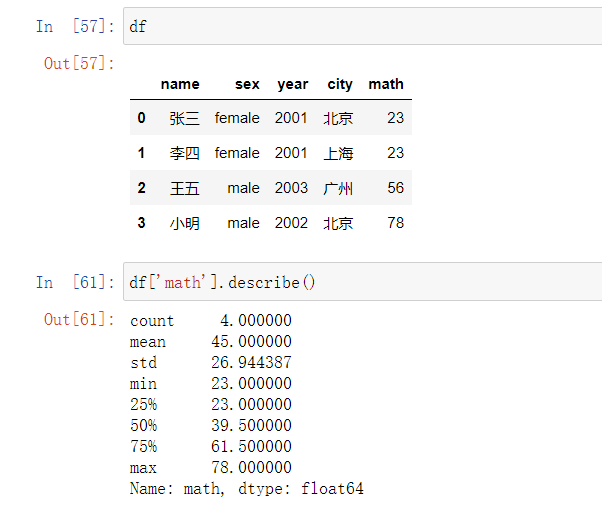Select the In [61] prompt label
Viewport: 602px width, 512px height.
(75, 282)
